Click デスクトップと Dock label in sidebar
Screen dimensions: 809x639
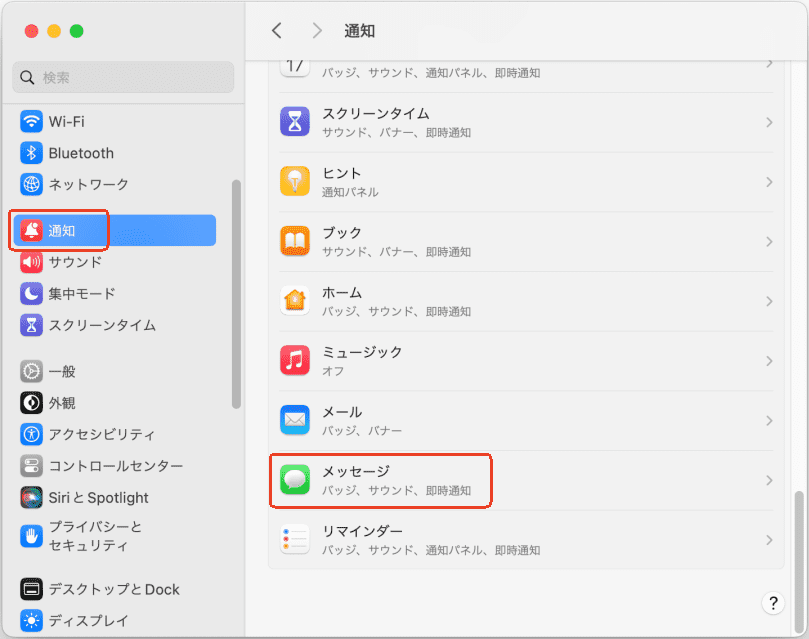tap(114, 589)
